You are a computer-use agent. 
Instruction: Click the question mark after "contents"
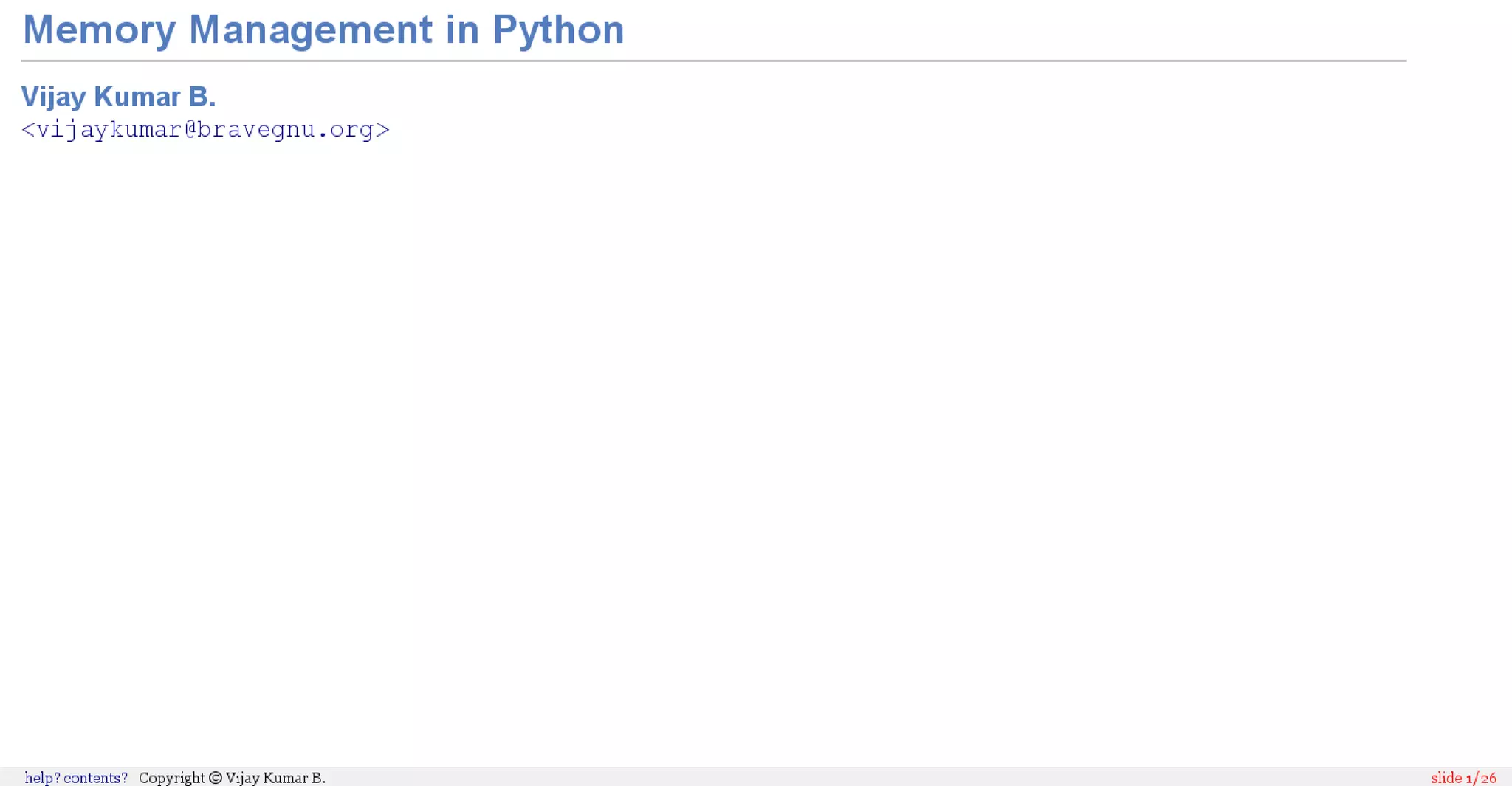[124, 778]
